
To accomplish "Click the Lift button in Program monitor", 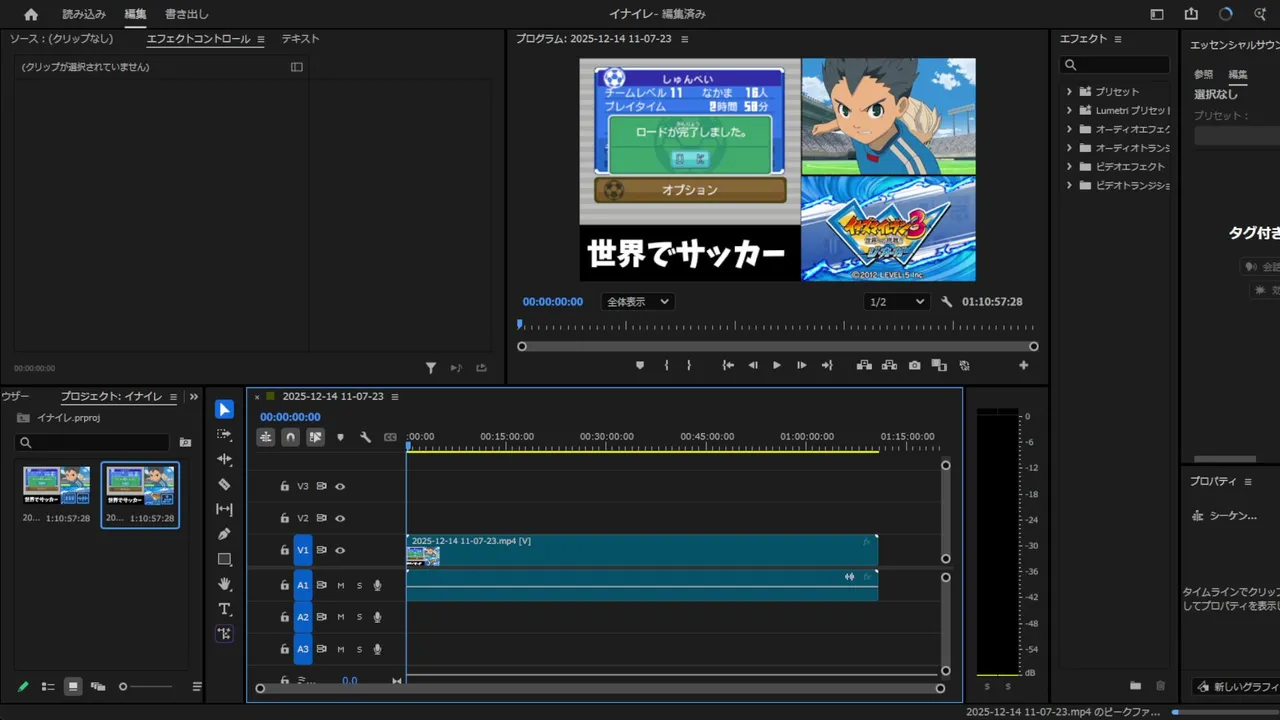I will (x=863, y=366).
